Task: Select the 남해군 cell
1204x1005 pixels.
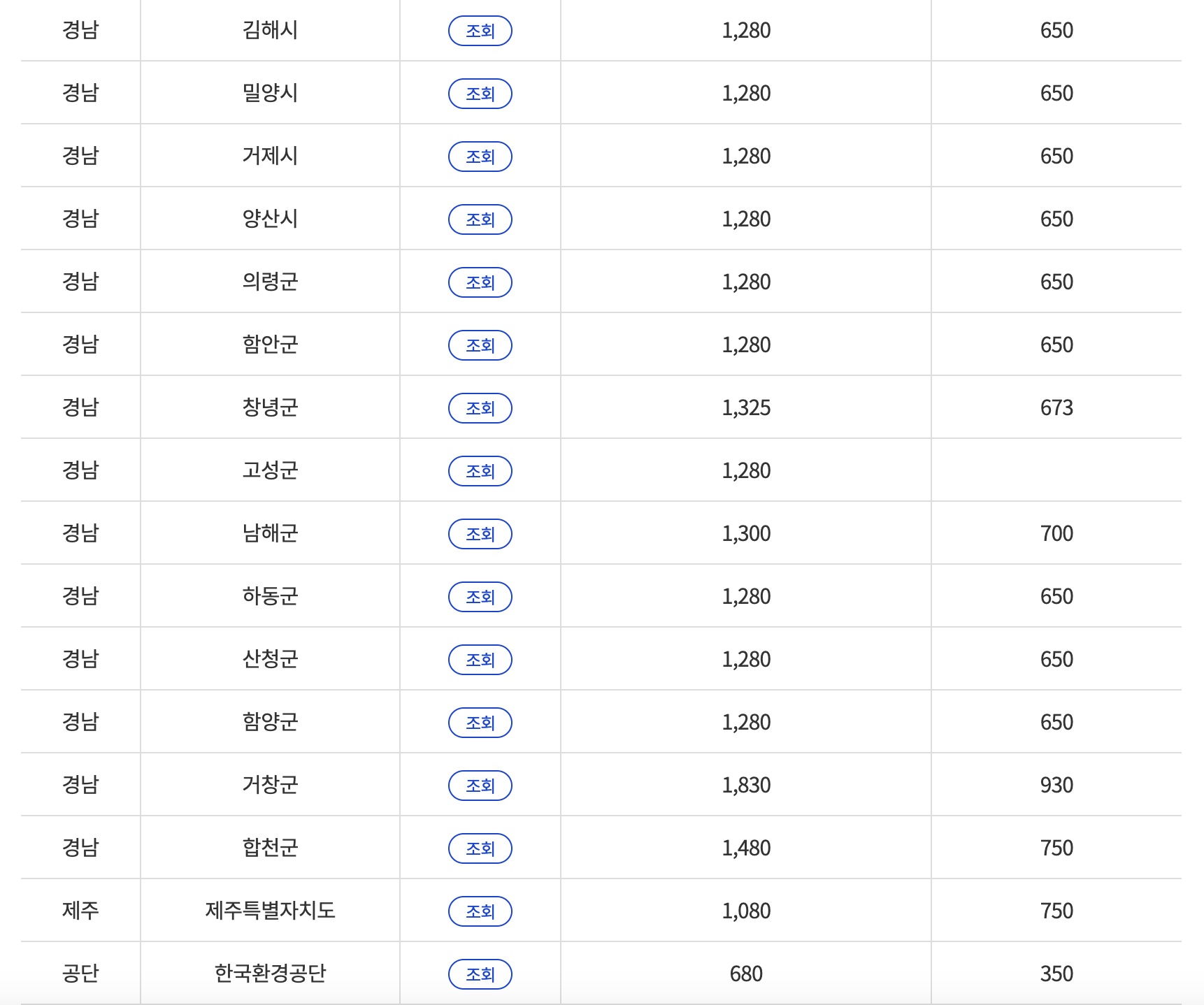Action: pyautogui.click(x=270, y=533)
